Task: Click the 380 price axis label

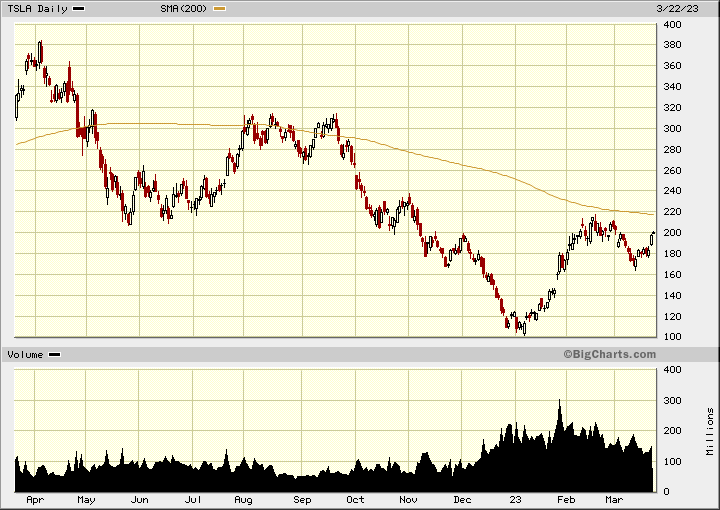Action: [672, 45]
